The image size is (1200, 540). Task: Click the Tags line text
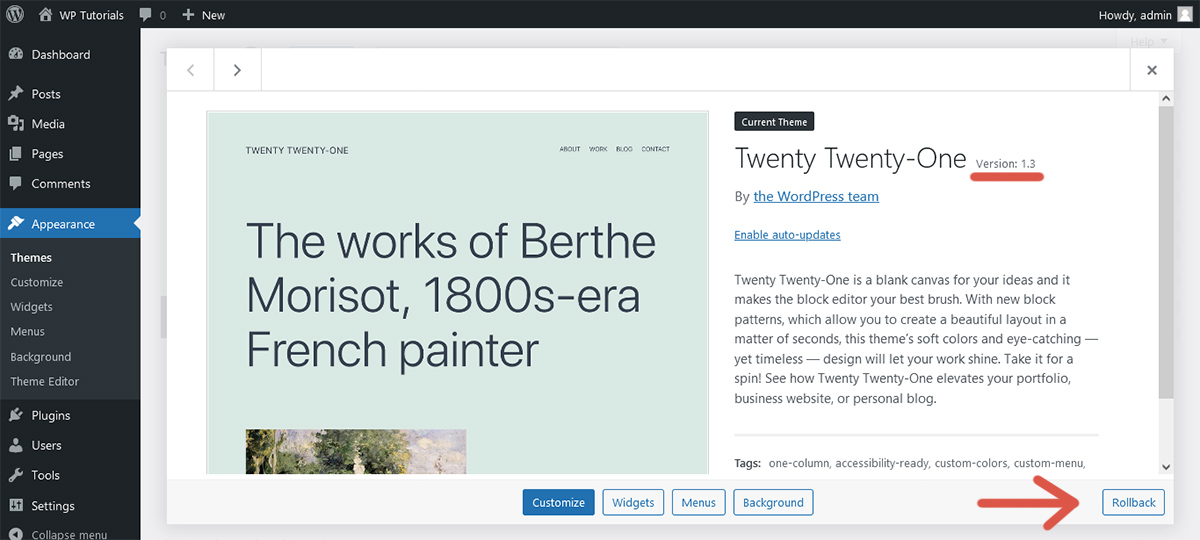coord(910,463)
